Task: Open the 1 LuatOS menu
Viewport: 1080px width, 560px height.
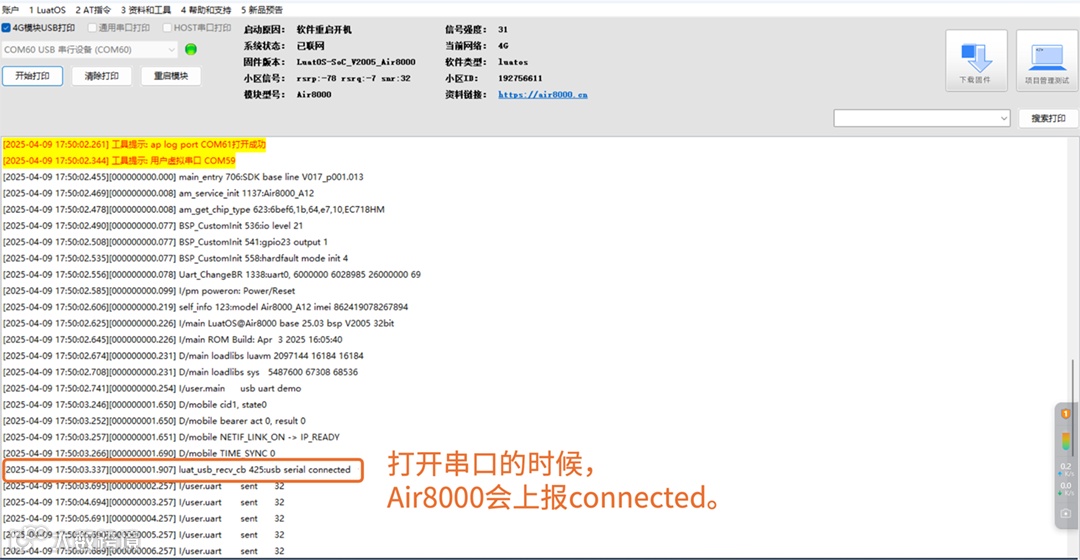Action: 48,10
